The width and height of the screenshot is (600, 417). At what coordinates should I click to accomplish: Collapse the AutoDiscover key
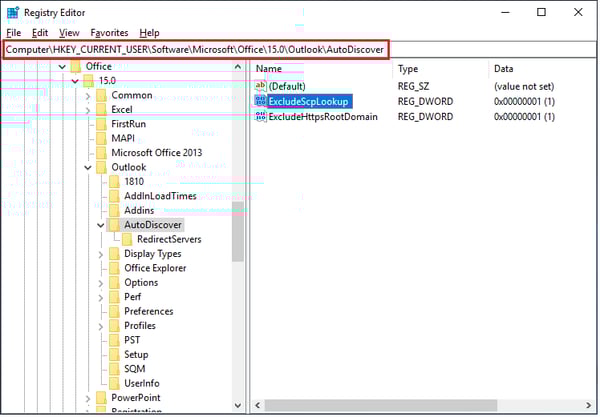click(101, 225)
